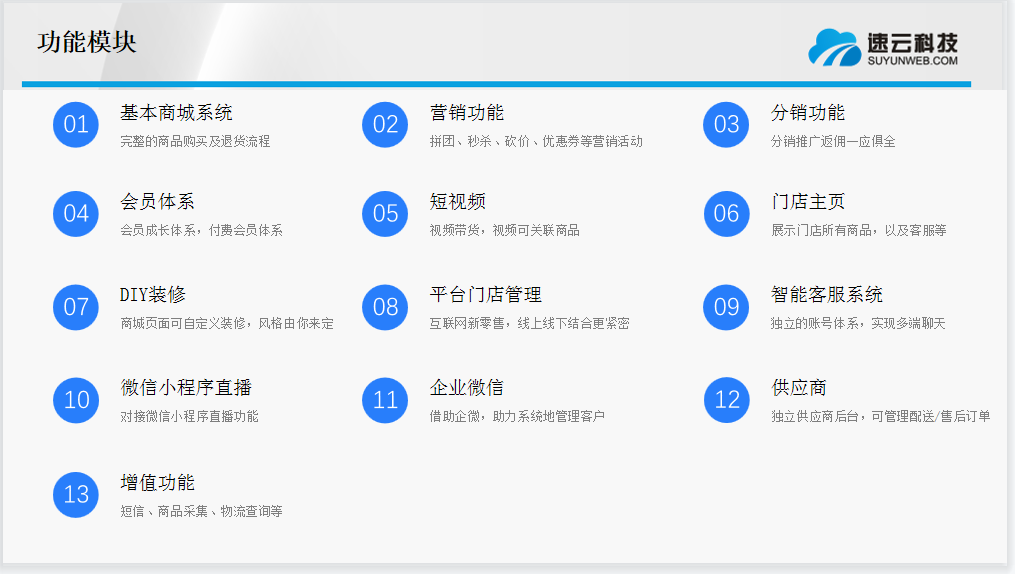Viewport: 1015px width, 574px height.
Task: Select the 06 store homepage badge
Action: click(x=726, y=214)
